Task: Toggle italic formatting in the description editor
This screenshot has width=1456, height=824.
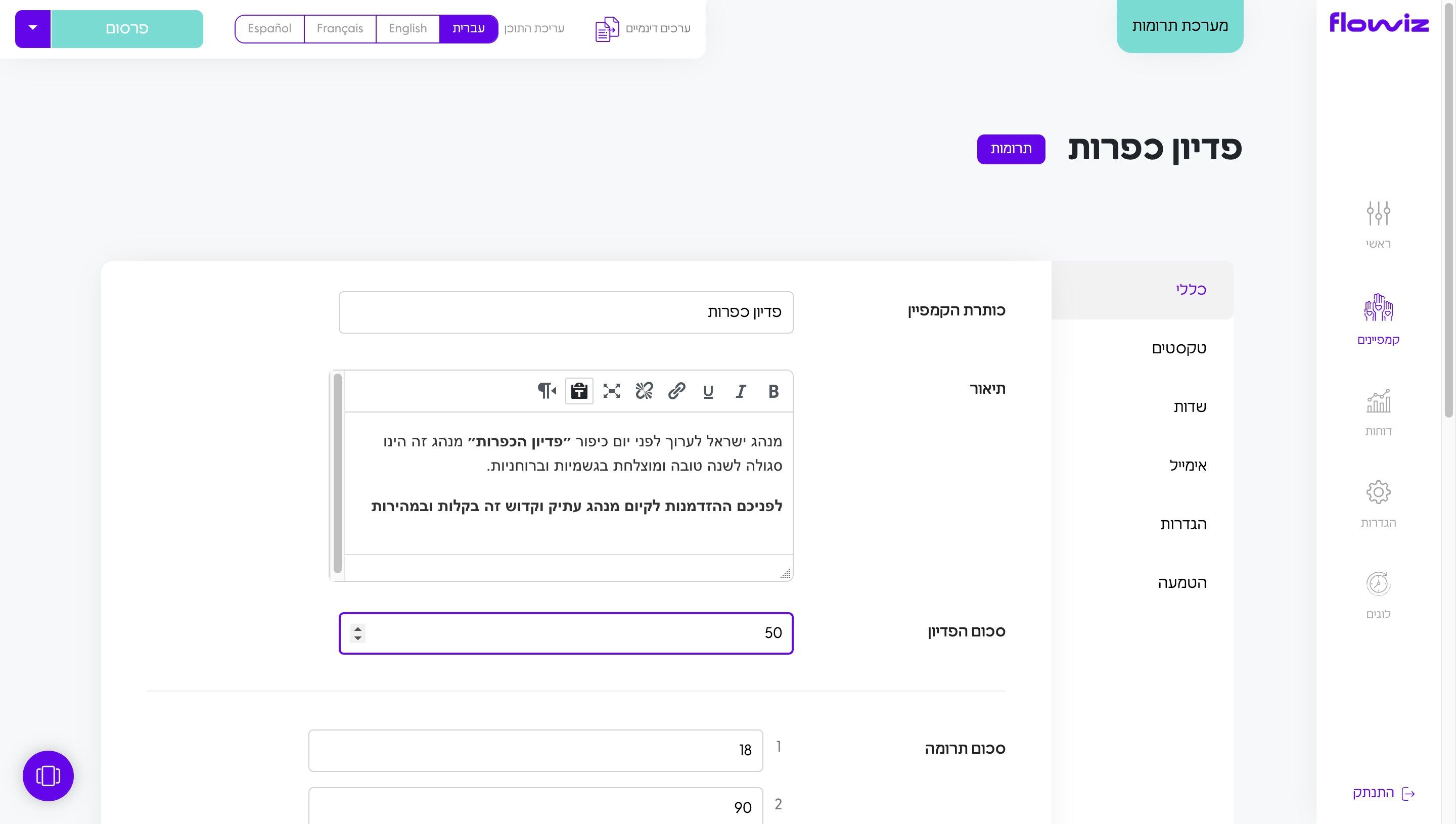Action: (740, 390)
